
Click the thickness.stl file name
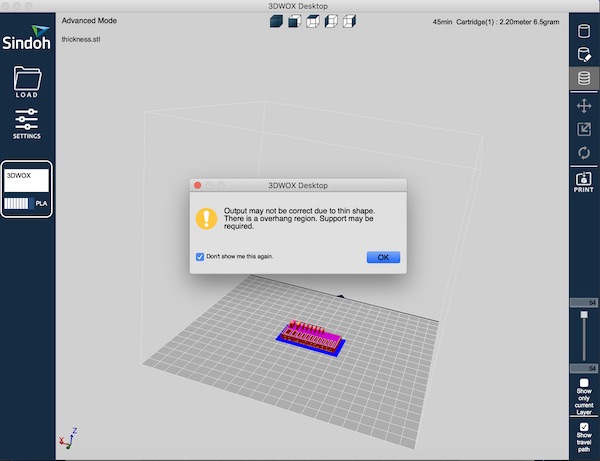coord(81,39)
